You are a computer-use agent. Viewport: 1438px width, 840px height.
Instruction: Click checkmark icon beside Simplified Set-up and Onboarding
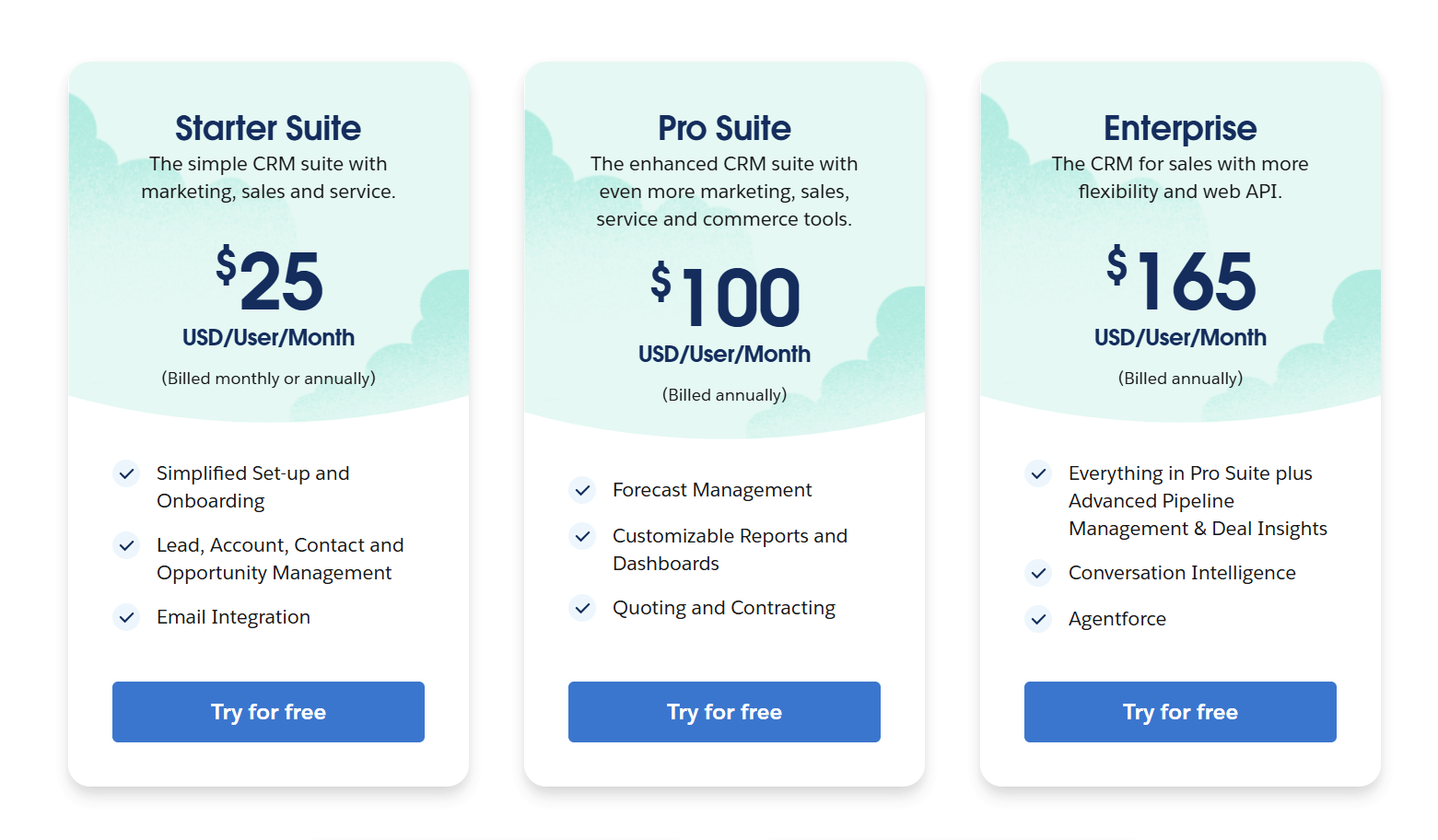point(126,474)
